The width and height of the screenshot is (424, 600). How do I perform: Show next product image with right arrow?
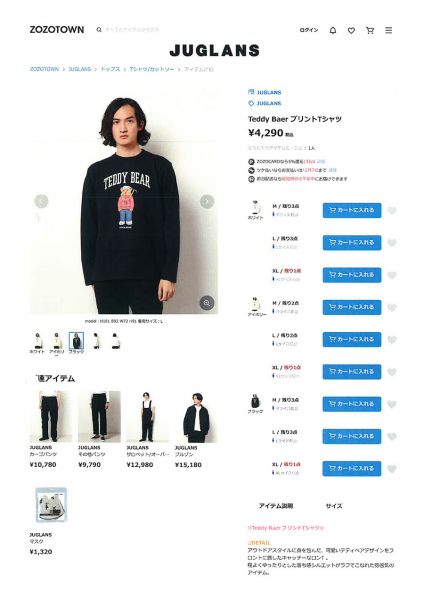[207, 201]
